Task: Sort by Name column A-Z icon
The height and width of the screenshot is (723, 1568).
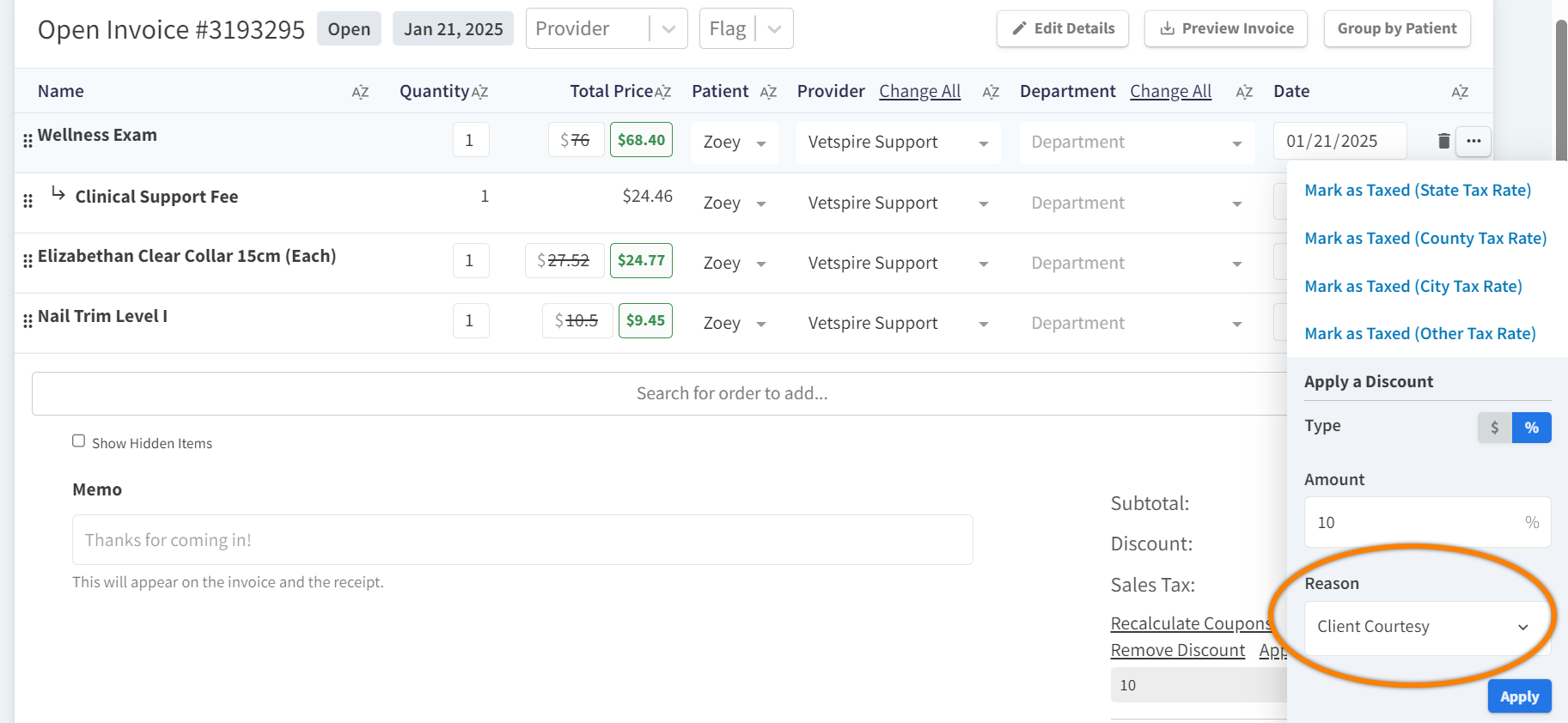Action: 360,92
